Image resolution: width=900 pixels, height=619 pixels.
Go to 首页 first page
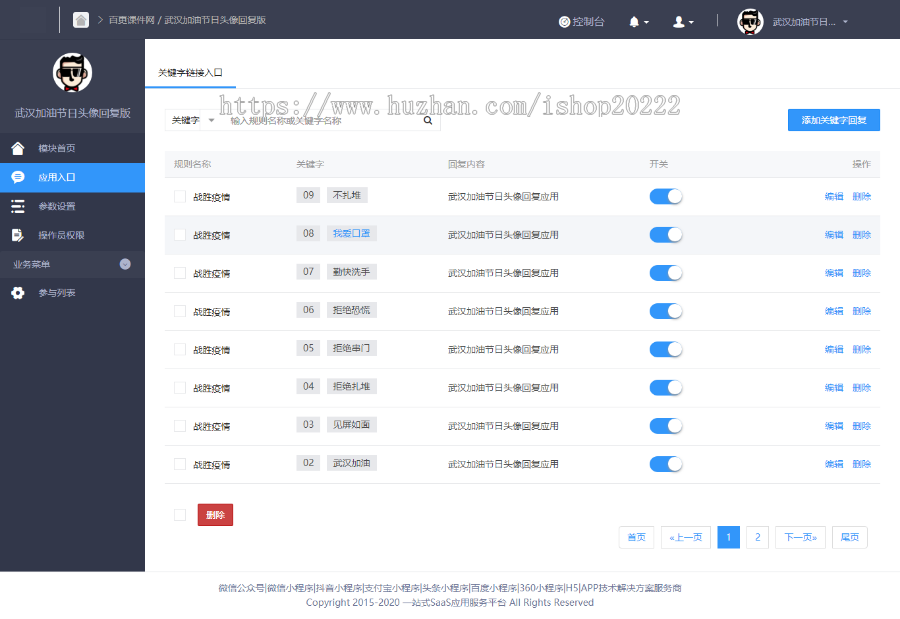point(637,537)
